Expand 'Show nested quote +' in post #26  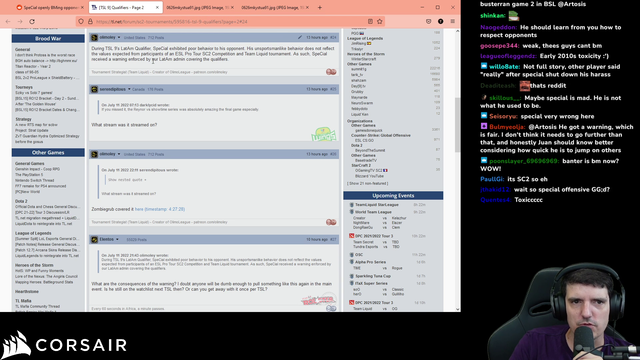pos(127,180)
